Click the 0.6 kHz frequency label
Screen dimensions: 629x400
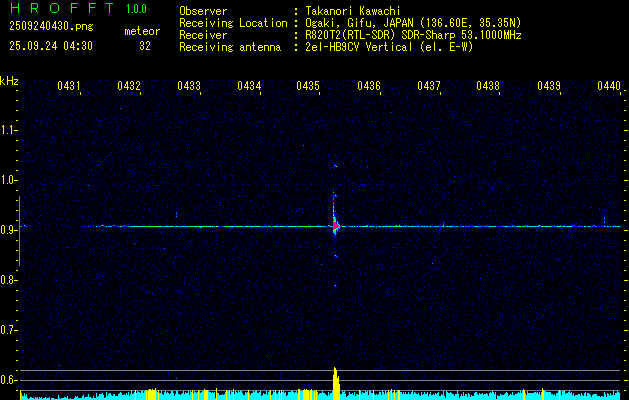(8, 380)
